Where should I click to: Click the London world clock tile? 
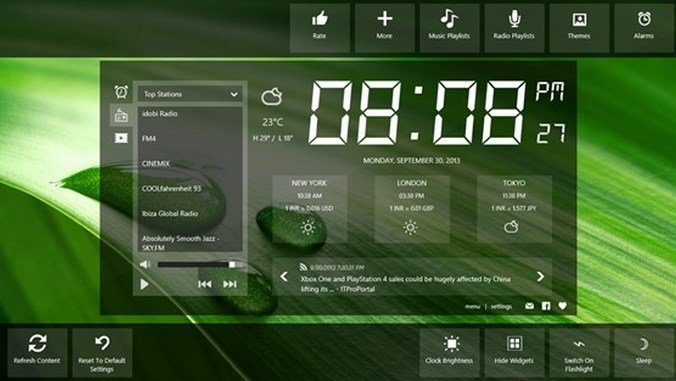(x=412, y=209)
